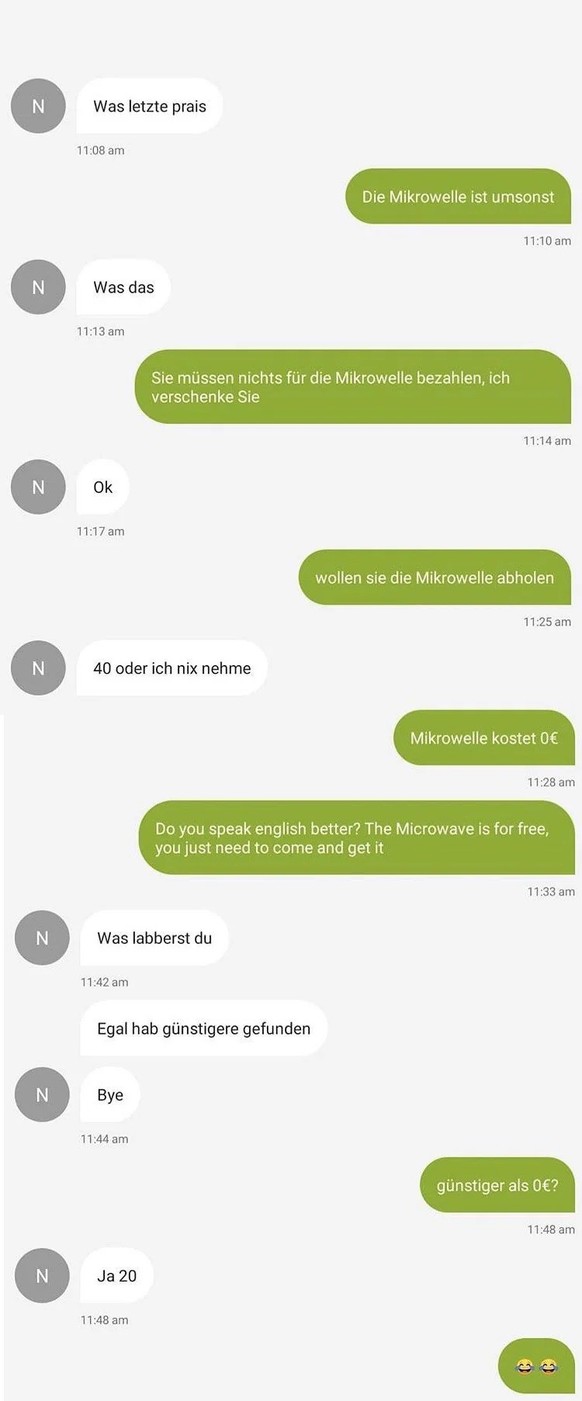Tap the "Ja 20" message bubble
This screenshot has height=1401, width=582.
click(x=117, y=1275)
